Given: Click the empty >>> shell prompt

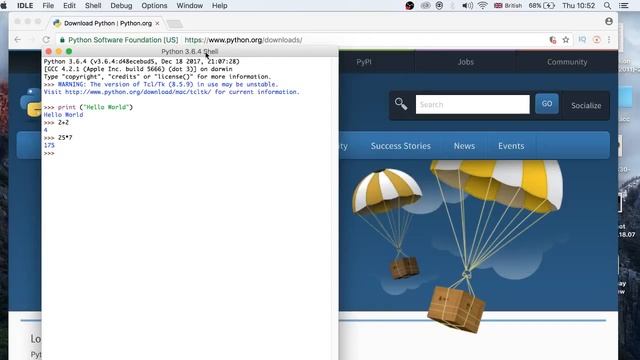Looking at the screenshot, I should point(49,153).
